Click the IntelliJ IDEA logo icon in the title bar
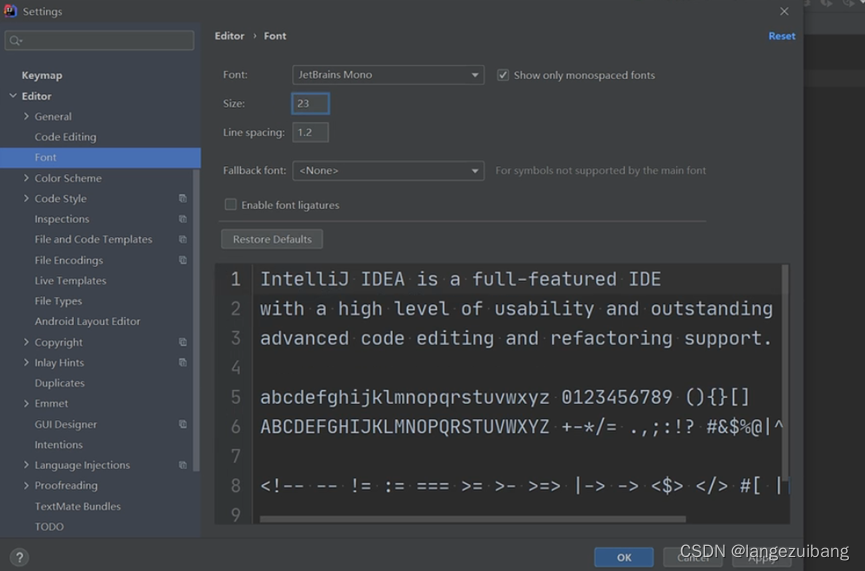Screen dimensions: 865x571 coord(10,10)
